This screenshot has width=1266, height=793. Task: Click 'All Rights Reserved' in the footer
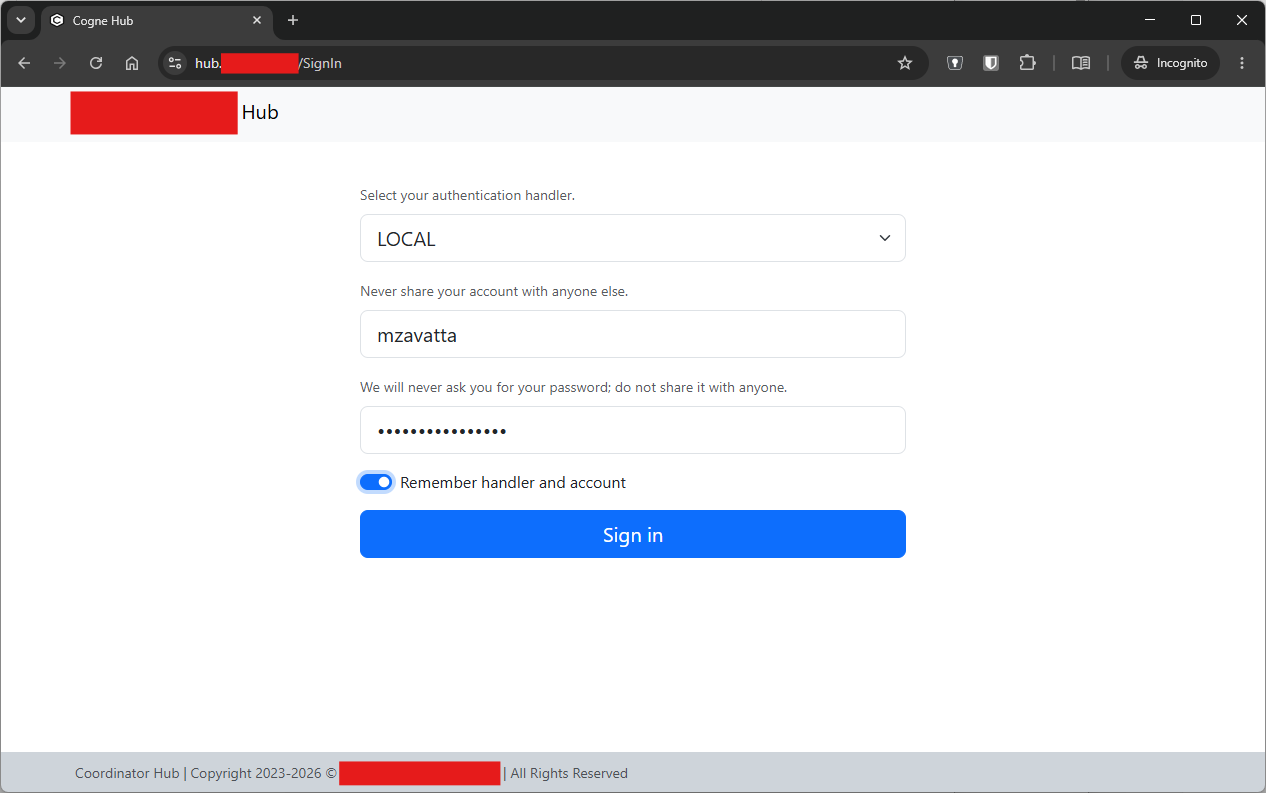click(569, 773)
